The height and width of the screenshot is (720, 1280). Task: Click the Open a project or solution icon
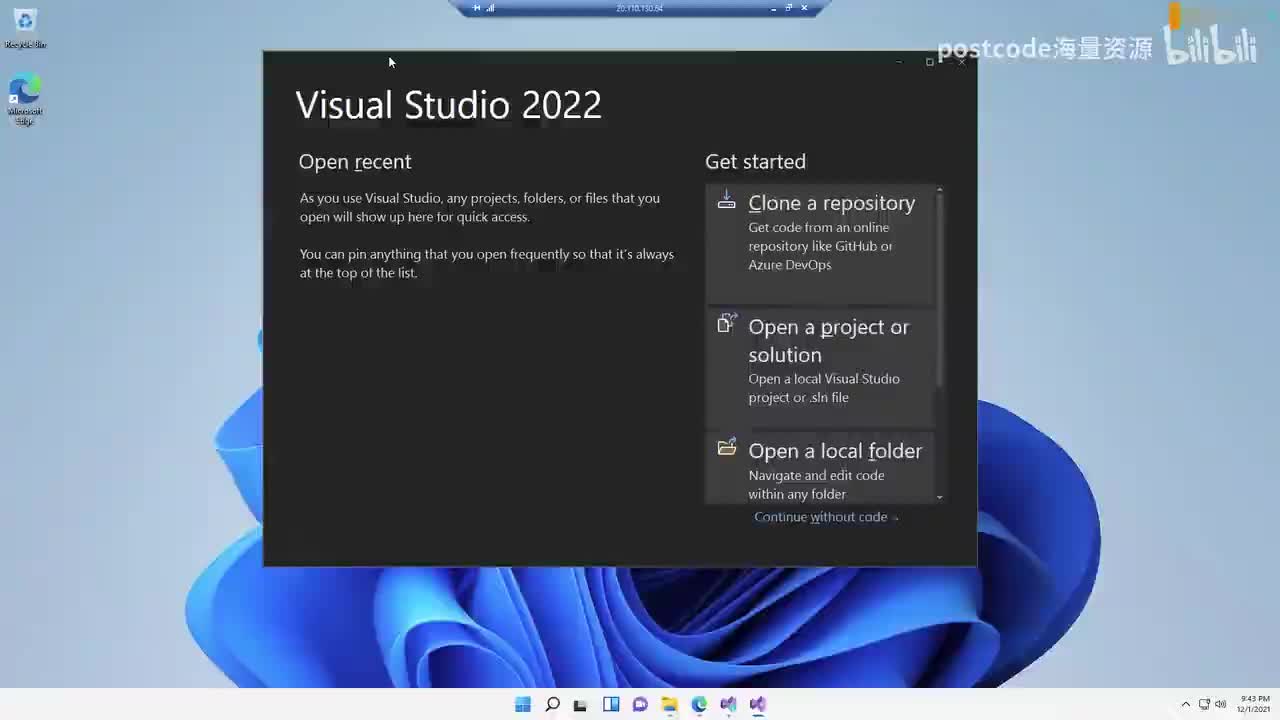click(x=727, y=323)
